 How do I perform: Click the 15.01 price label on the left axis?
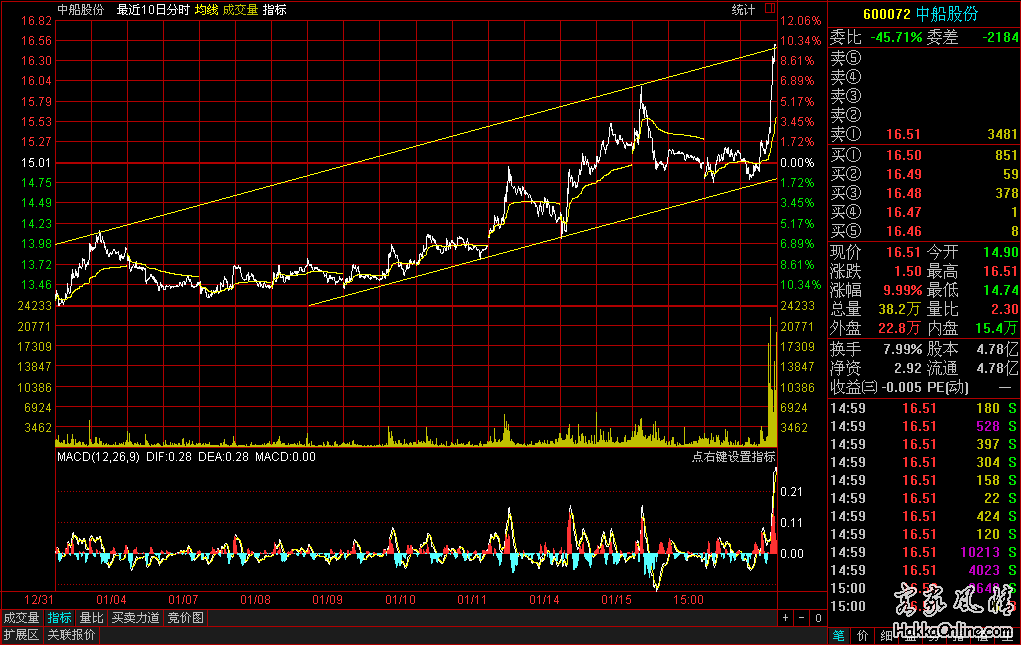point(36,163)
